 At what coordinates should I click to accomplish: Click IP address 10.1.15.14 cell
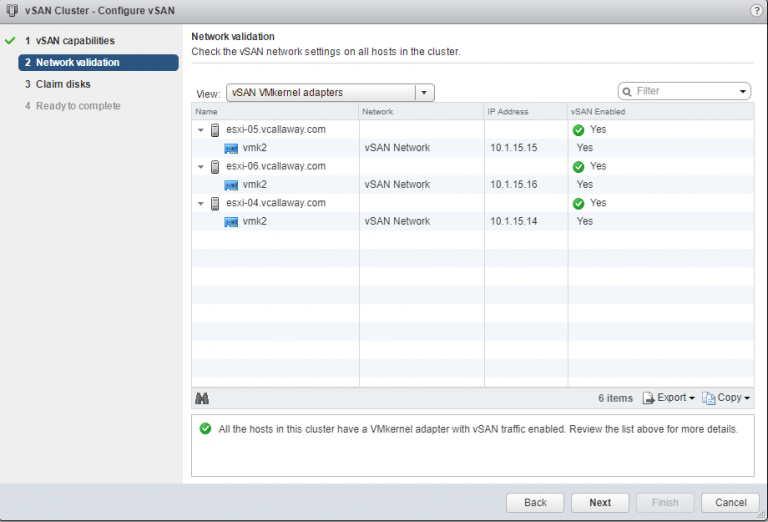(x=514, y=221)
